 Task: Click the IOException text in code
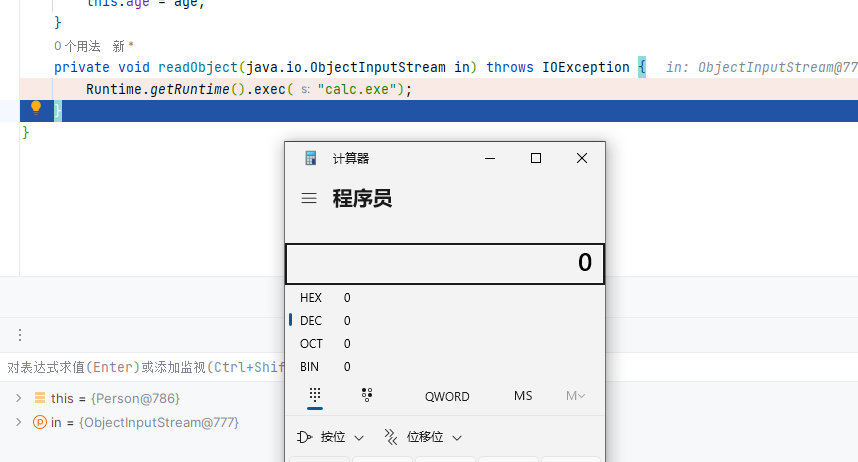click(585, 67)
